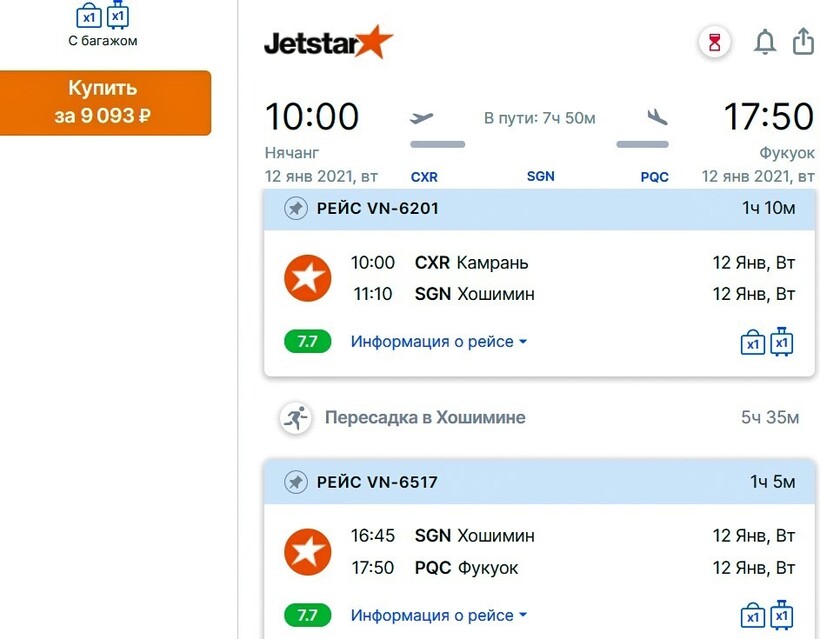The width and height of the screenshot is (820, 639).
Task: Click the share icon at top right
Action: click(803, 41)
